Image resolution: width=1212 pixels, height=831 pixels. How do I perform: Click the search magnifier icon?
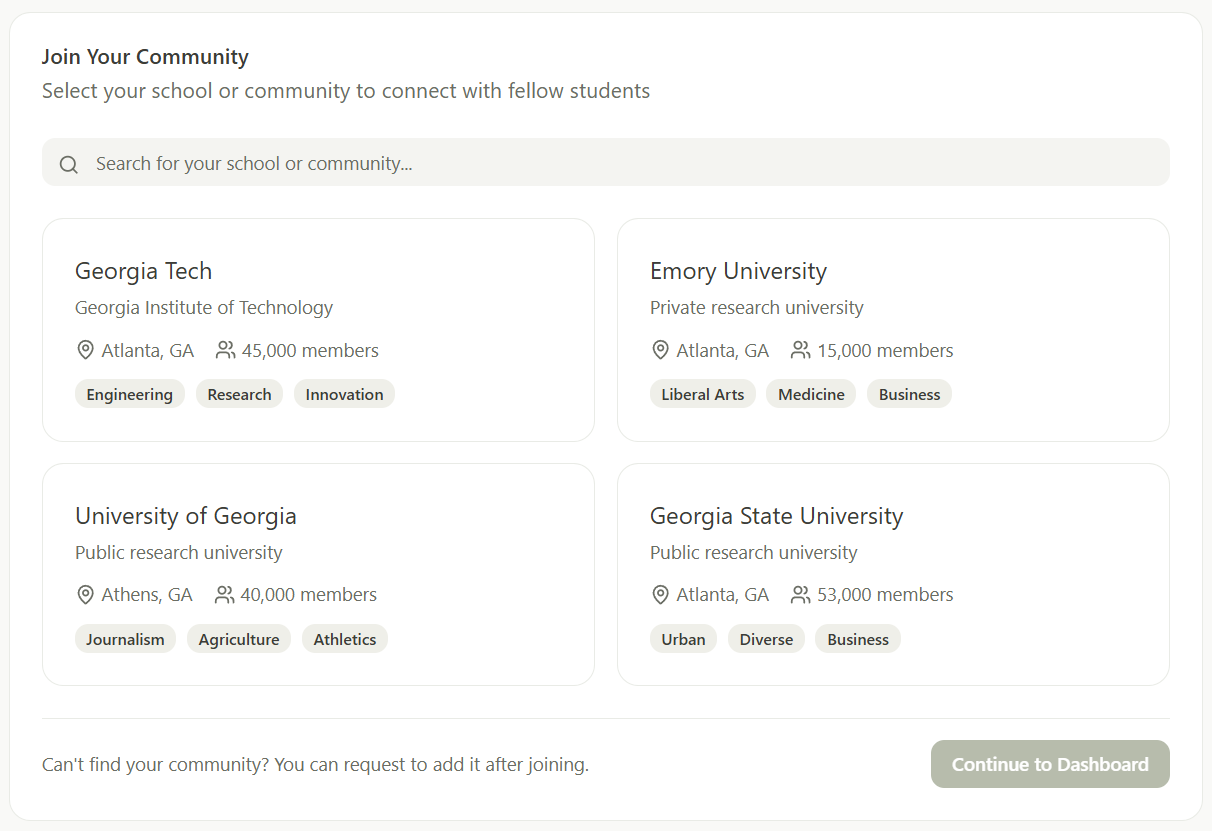pyautogui.click(x=68, y=164)
